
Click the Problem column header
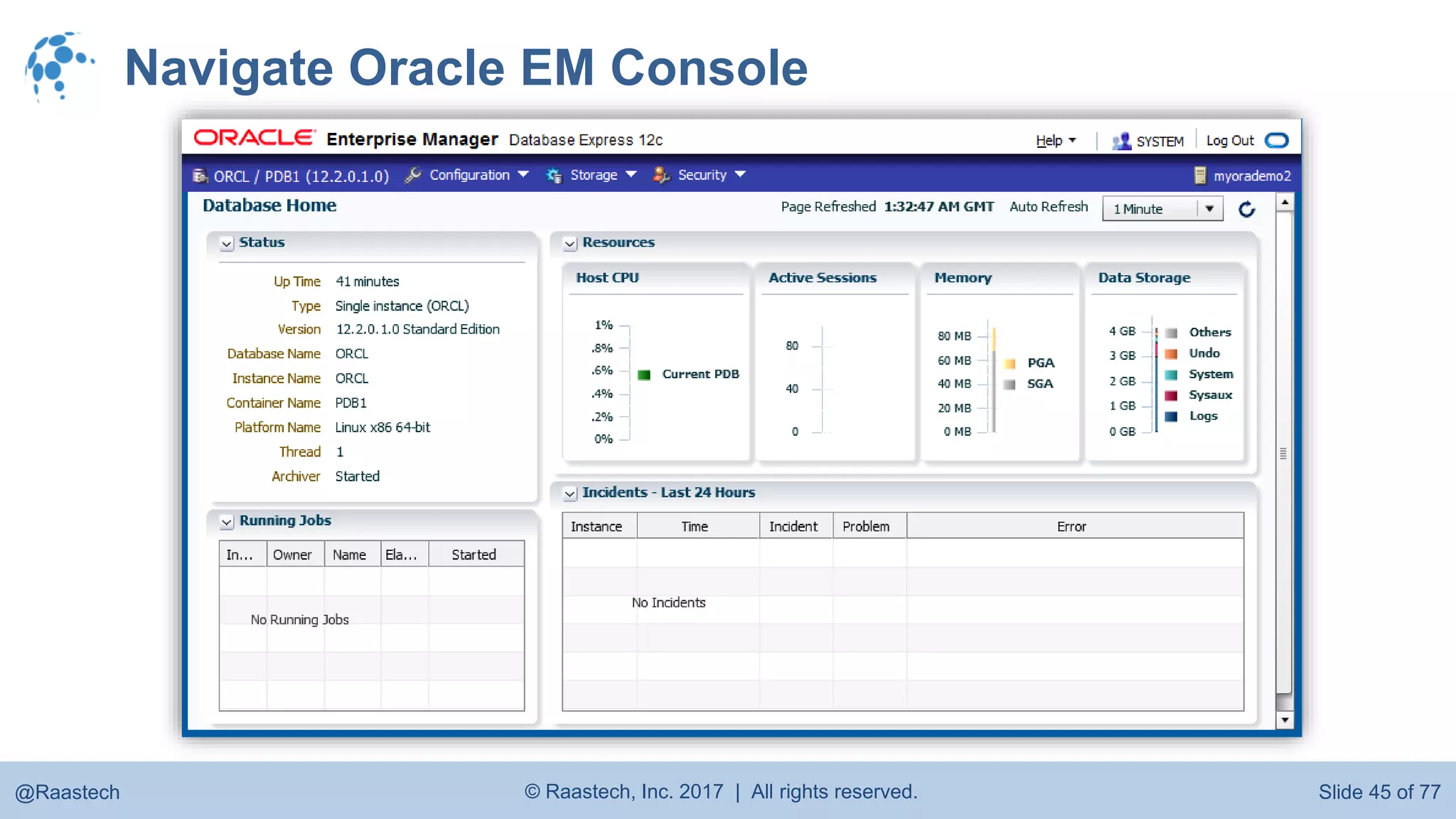click(x=869, y=526)
